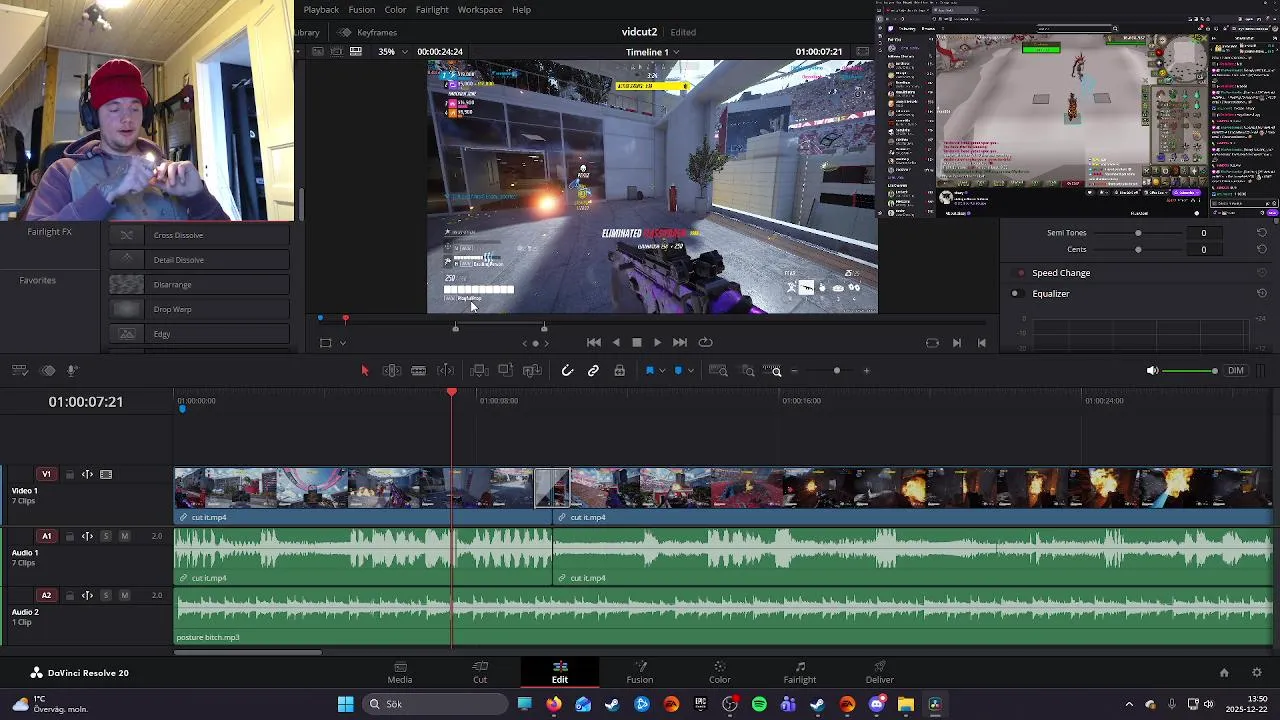The image size is (1280, 720).
Task: Open the Marker color dropdown arrow
Action: tap(690, 371)
